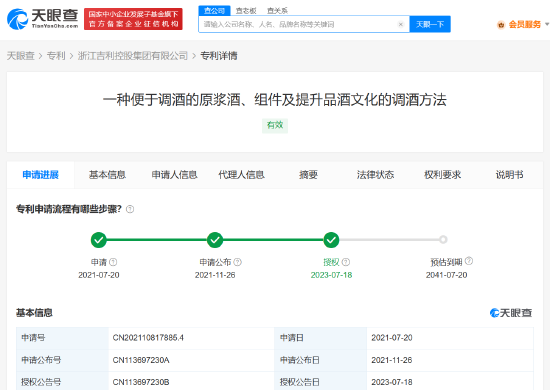
Task: Click the question mark icon next to 申请公布
Action: [237, 262]
